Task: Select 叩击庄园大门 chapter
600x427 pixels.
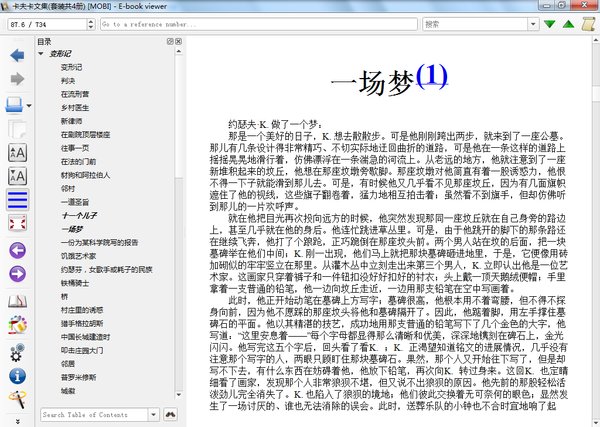Action: tap(82, 350)
